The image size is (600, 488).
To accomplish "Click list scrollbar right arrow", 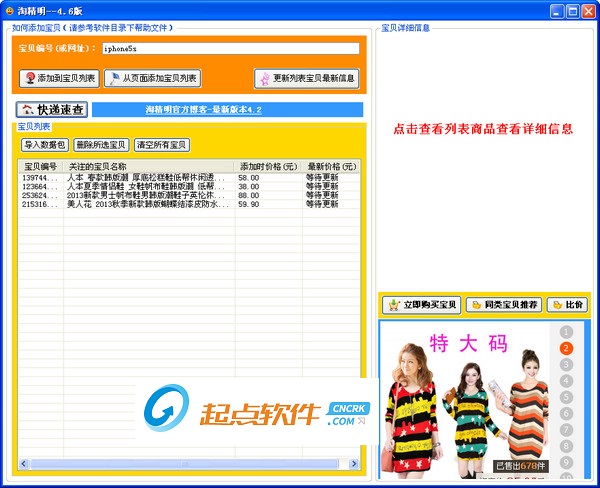I will [x=354, y=464].
